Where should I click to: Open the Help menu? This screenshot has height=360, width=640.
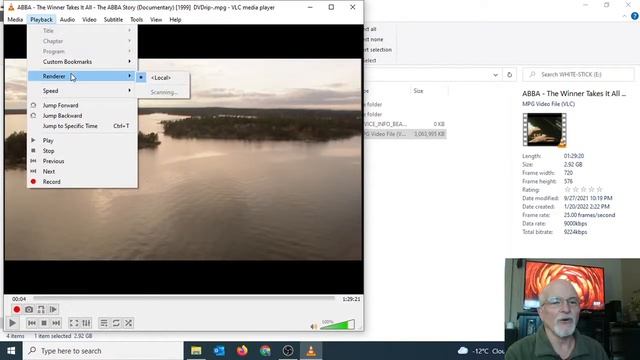[175, 20]
